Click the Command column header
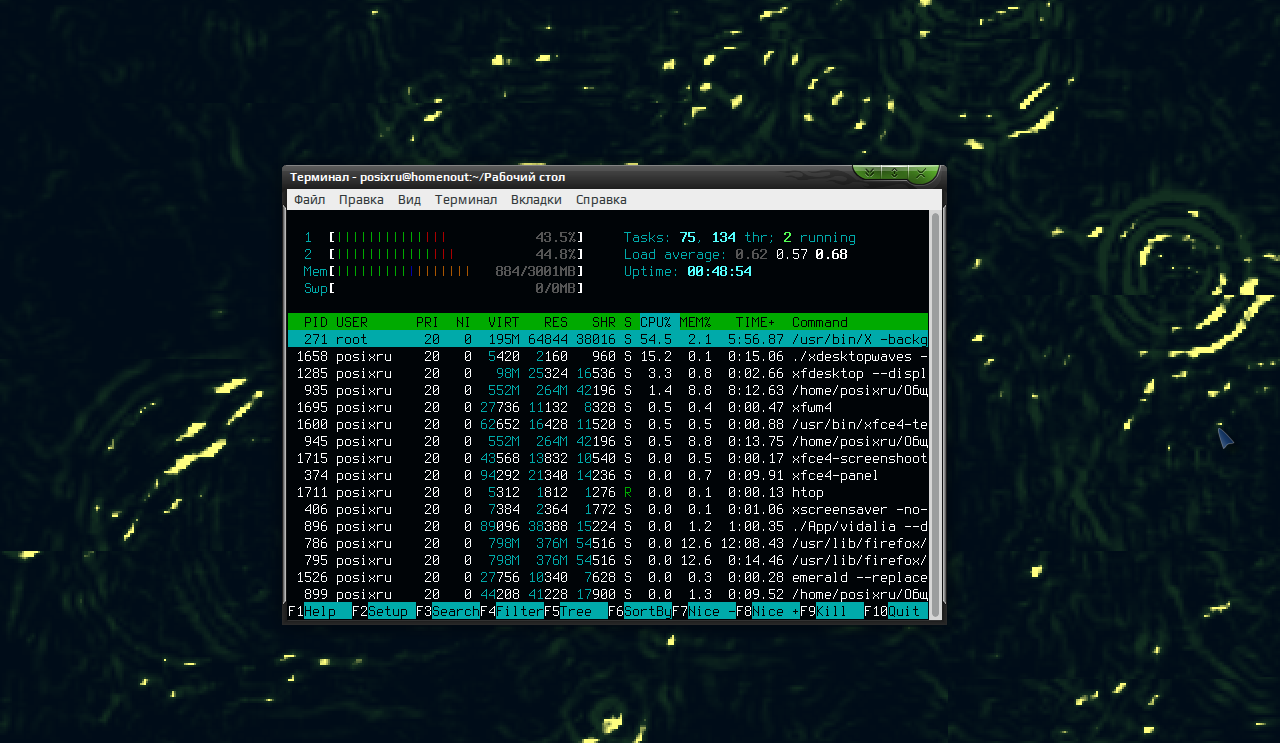 click(820, 322)
